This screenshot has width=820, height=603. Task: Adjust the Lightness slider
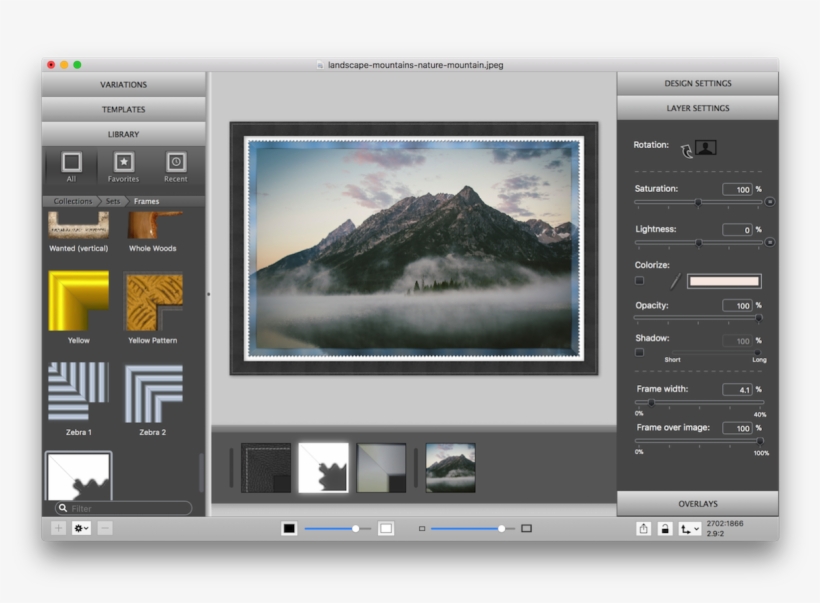(698, 242)
